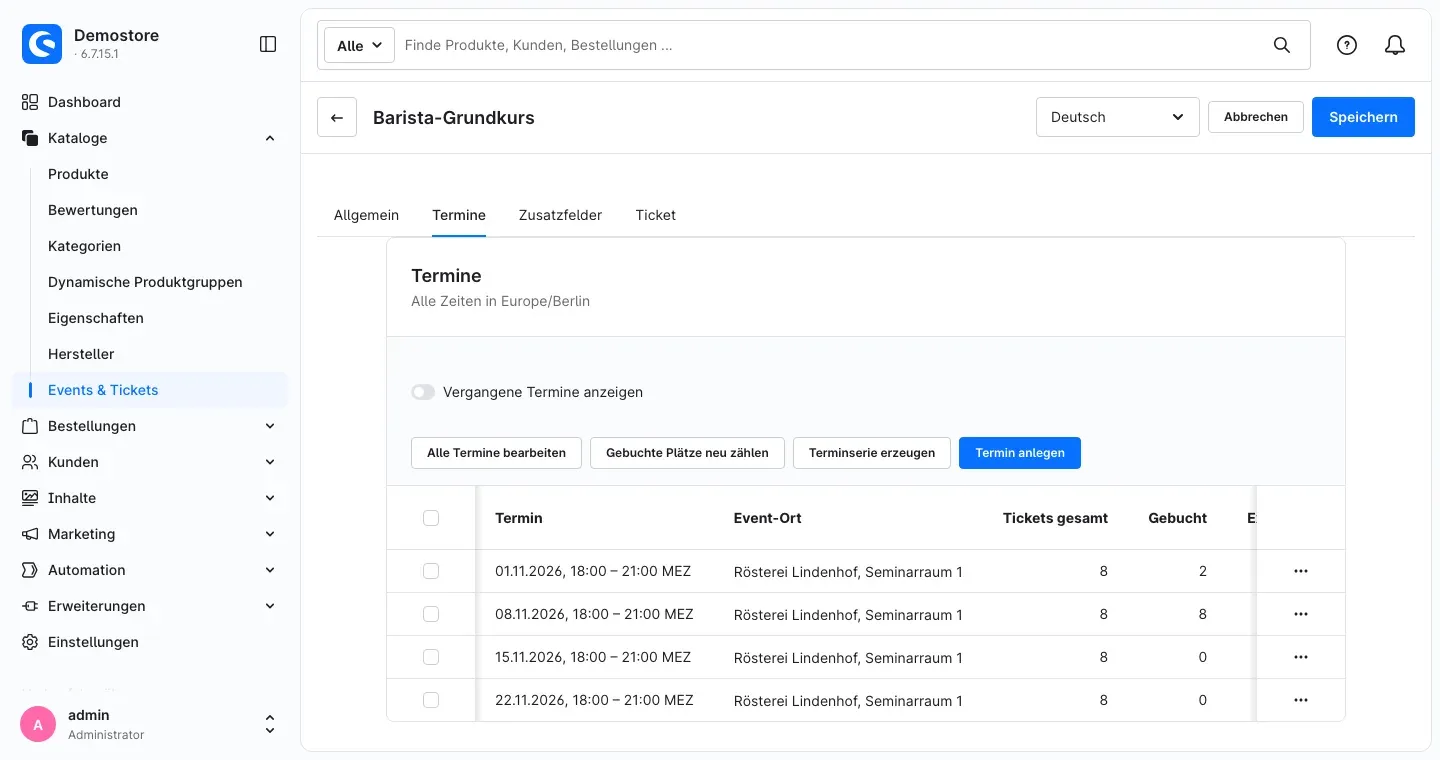
Task: Open notifications bell icon
Action: (1395, 45)
